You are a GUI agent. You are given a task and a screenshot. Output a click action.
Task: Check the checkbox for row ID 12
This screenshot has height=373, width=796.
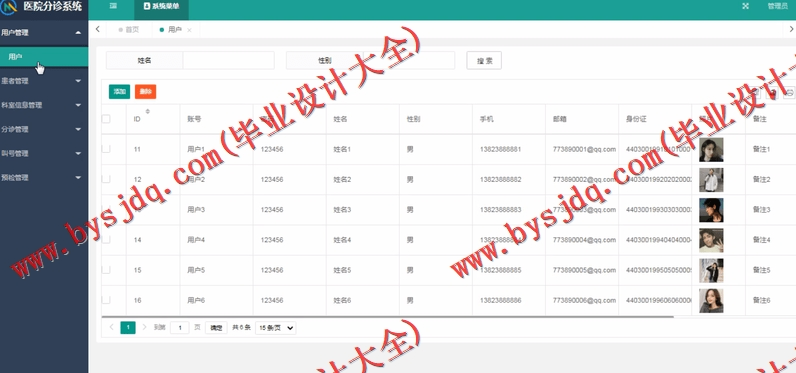point(106,179)
